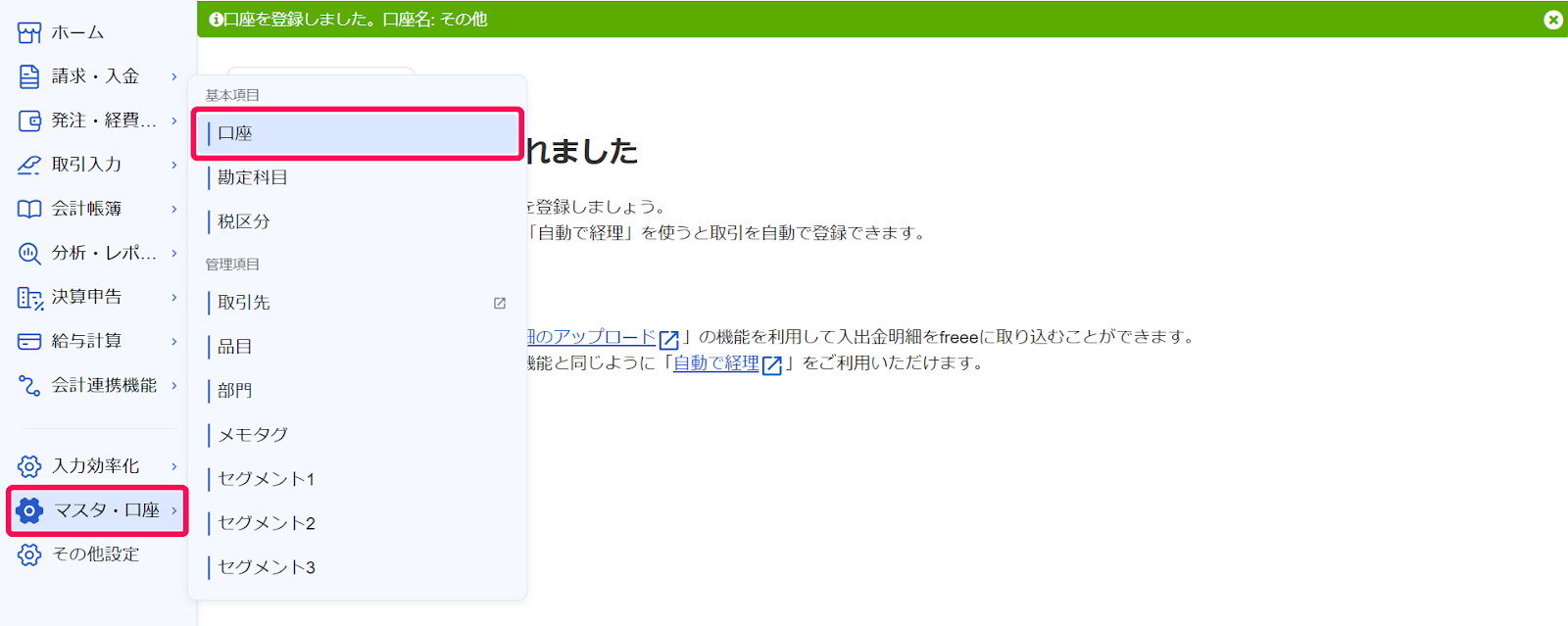
Task: Expand the 入力効率化 submenu chevron
Action: (174, 466)
